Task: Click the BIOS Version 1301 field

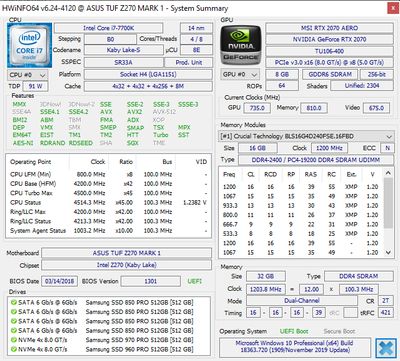Action: (x=151, y=281)
